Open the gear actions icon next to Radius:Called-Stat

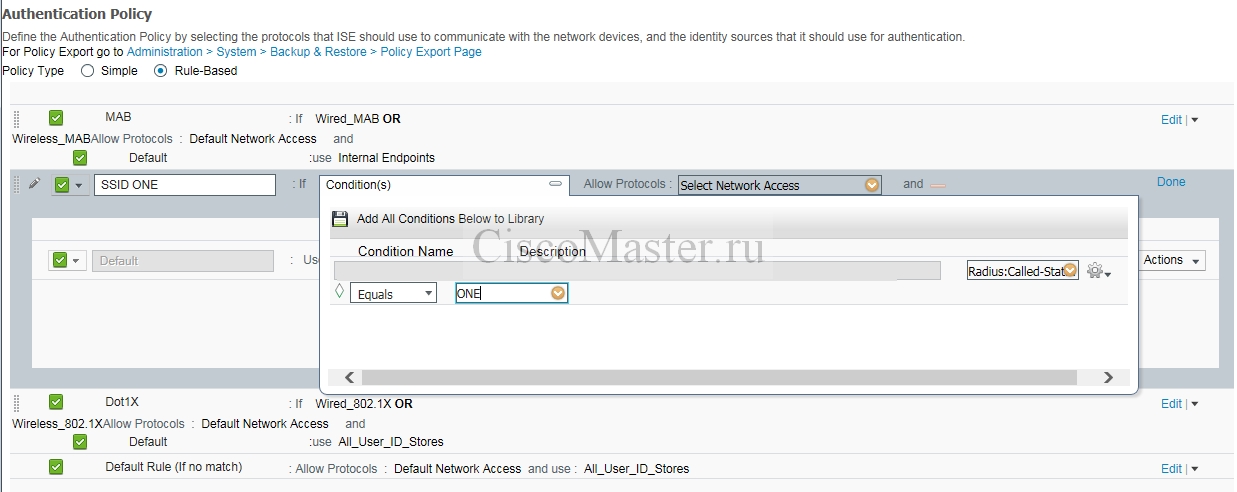click(x=1099, y=271)
